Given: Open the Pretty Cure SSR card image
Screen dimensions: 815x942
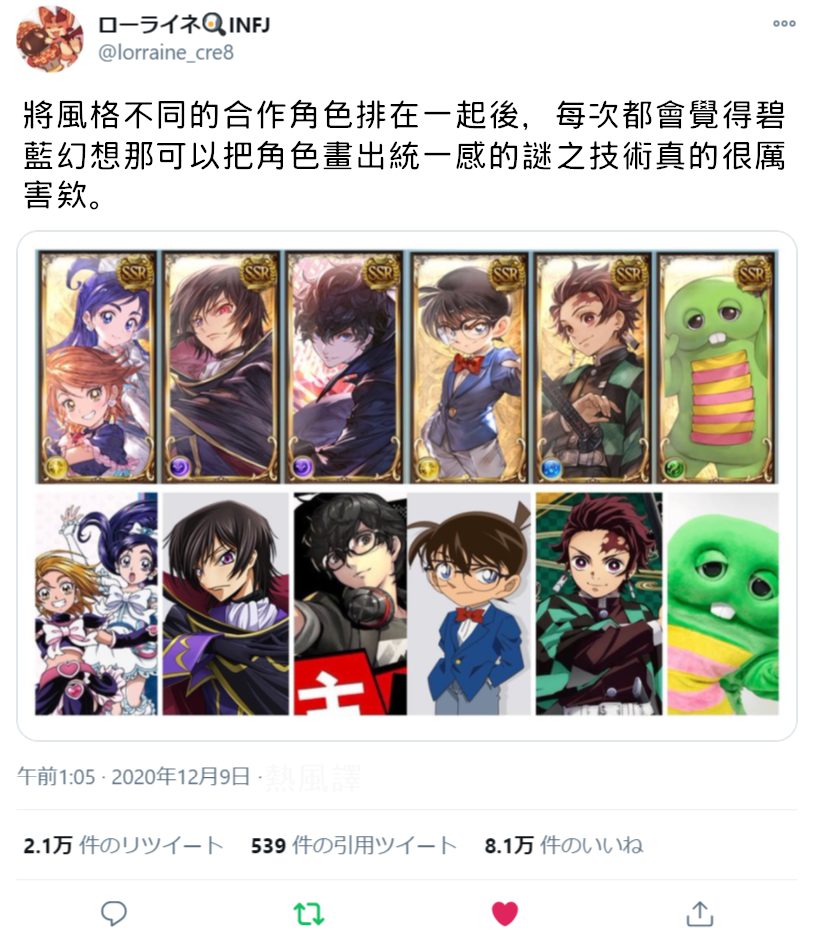Looking at the screenshot, I should click(x=97, y=367).
